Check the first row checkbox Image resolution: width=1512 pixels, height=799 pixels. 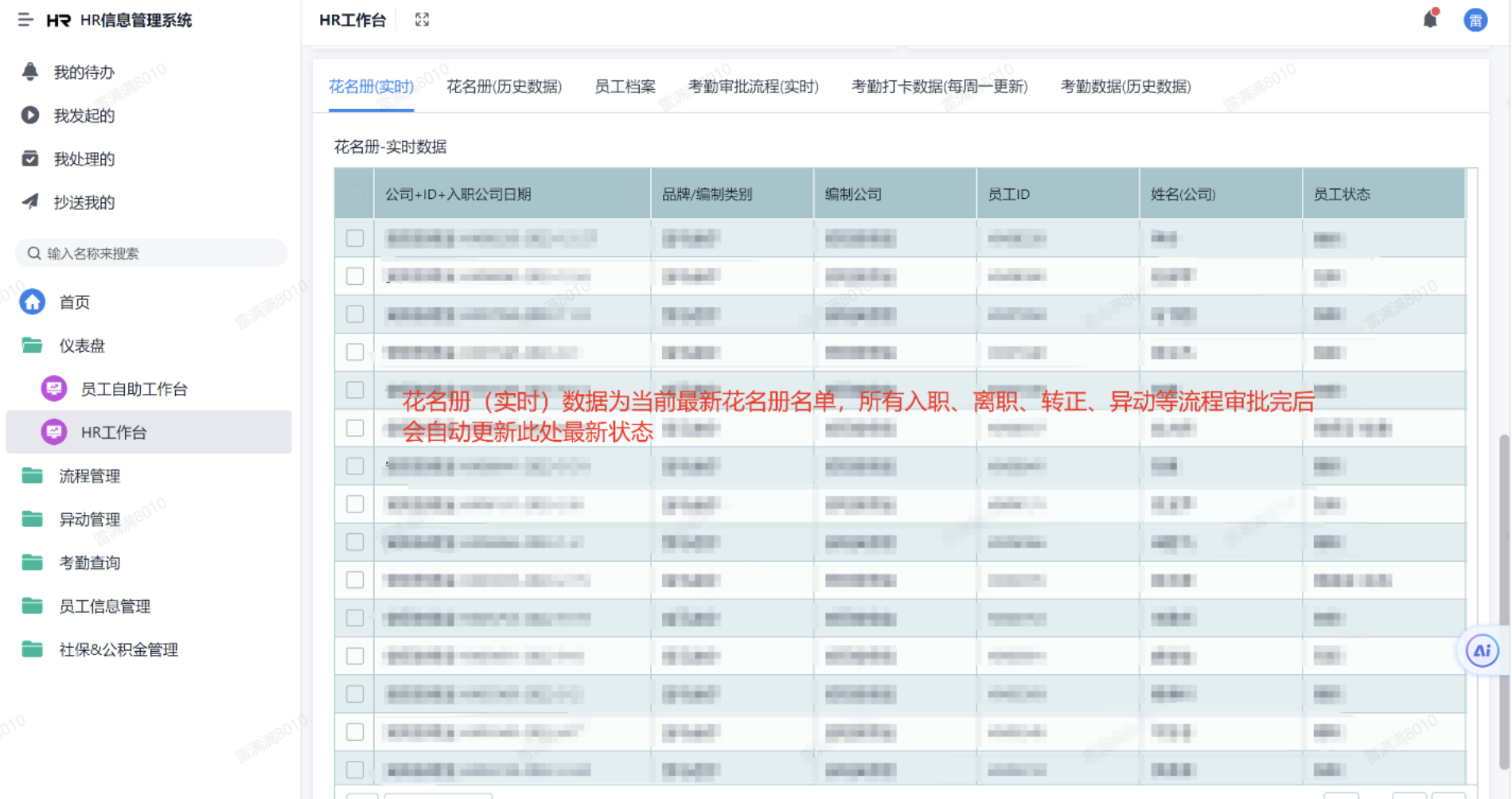[x=355, y=238]
